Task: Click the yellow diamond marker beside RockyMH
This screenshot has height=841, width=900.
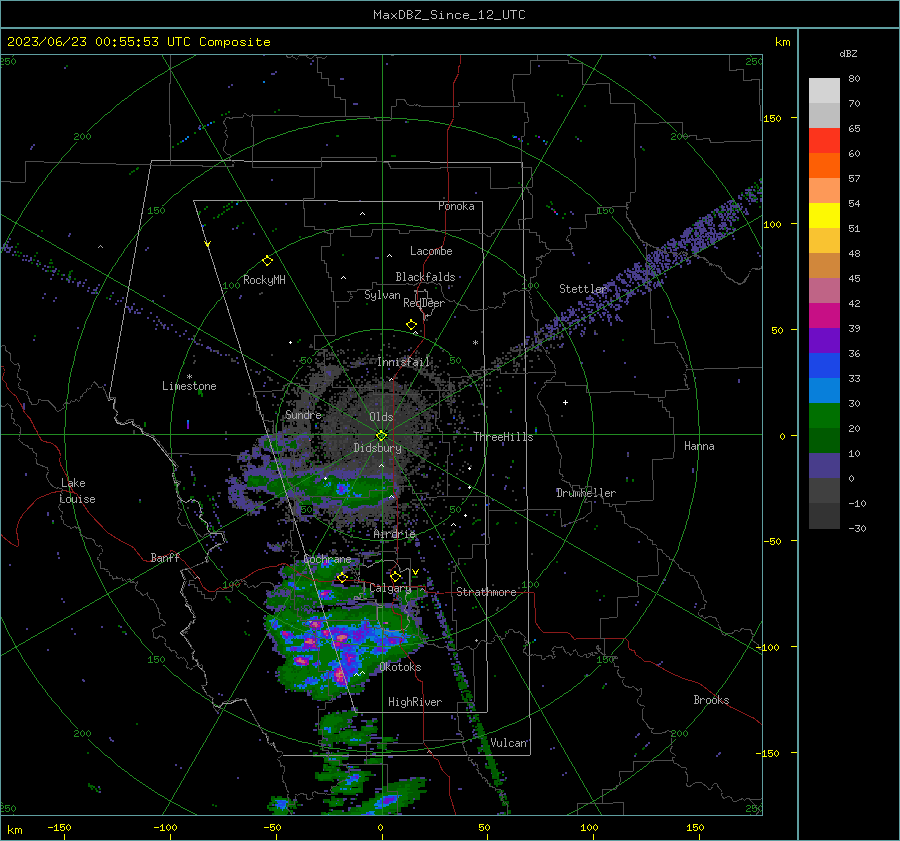Action: point(267,261)
